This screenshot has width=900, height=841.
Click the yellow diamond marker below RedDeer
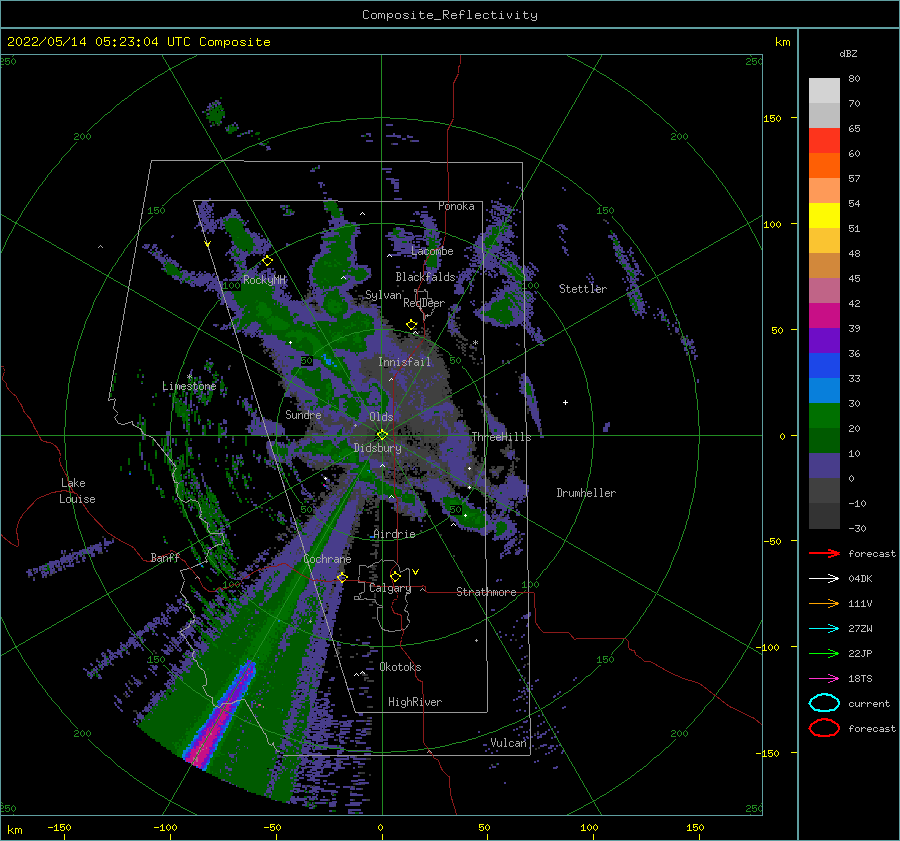pos(412,325)
